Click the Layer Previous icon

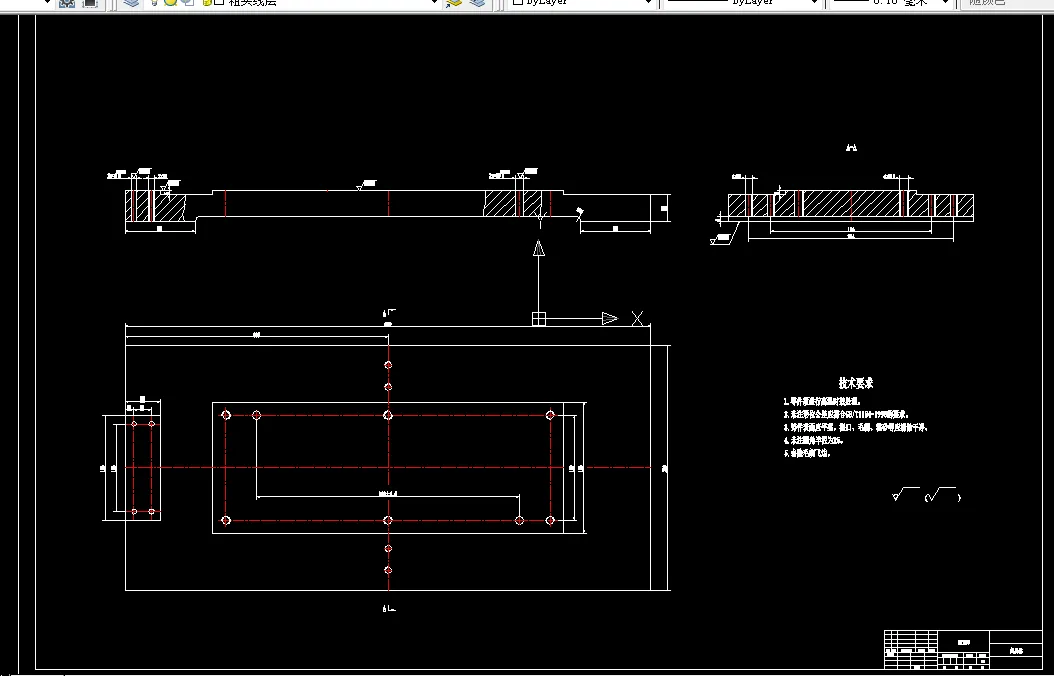[477, 2]
